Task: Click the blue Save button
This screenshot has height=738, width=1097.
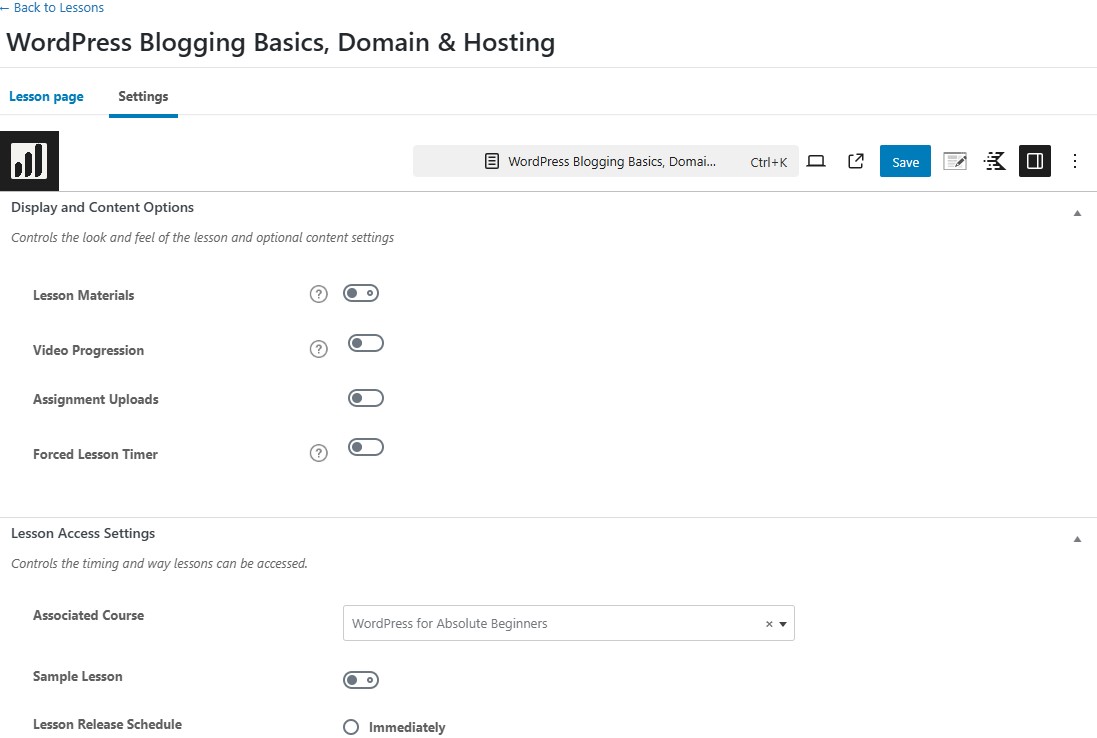Action: click(x=905, y=162)
